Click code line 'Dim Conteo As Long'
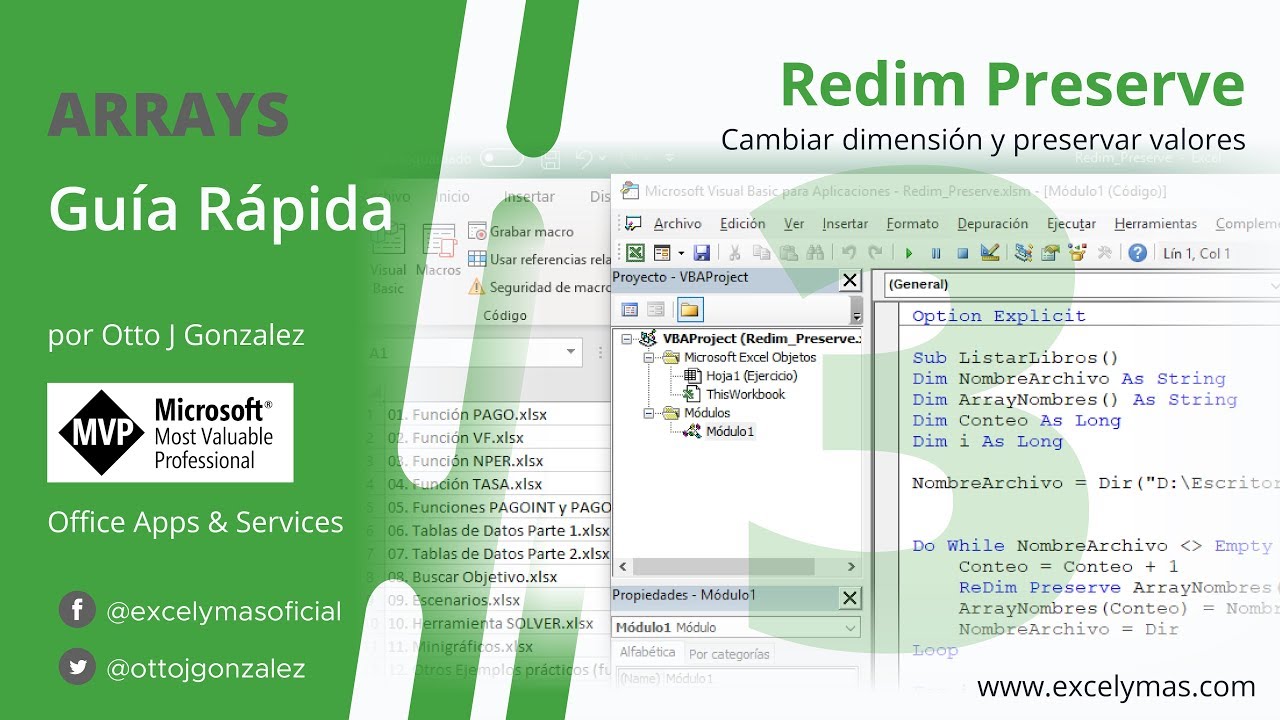This screenshot has height=720, width=1280. (1016, 421)
